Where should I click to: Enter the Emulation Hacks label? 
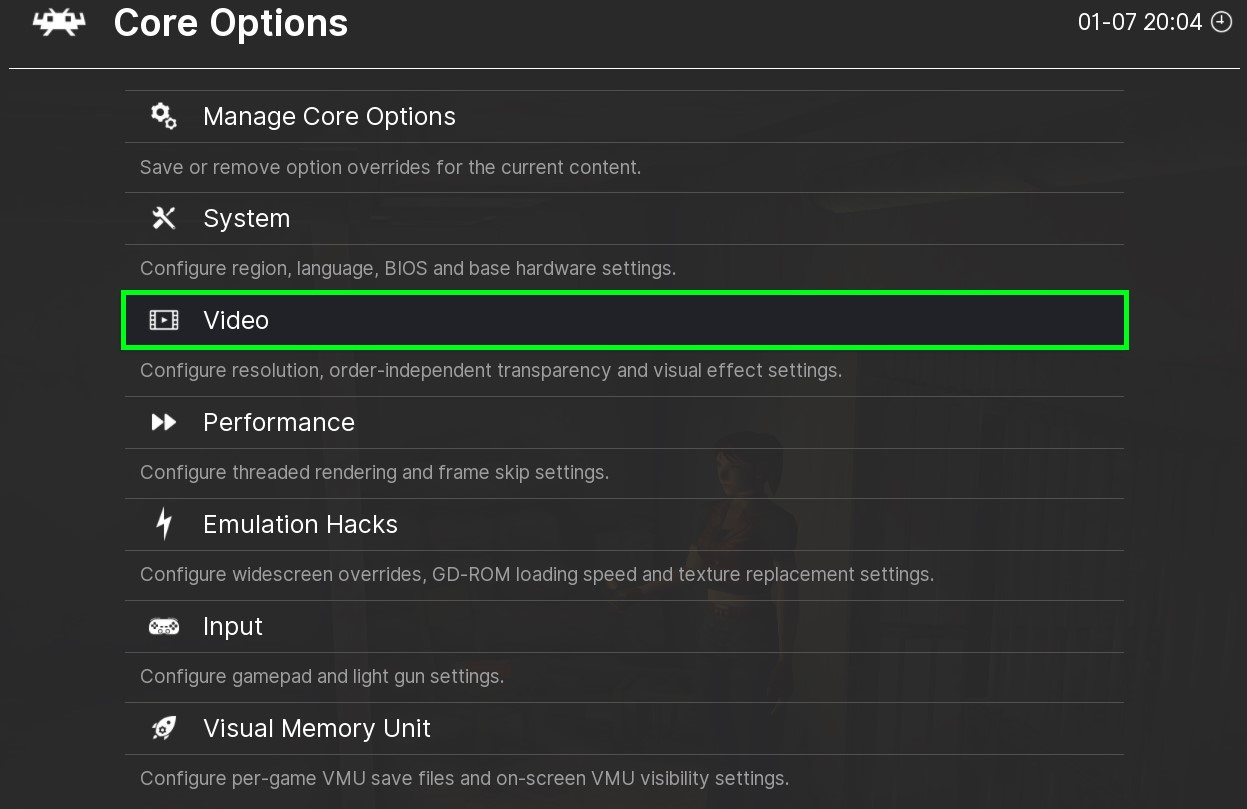pos(300,525)
